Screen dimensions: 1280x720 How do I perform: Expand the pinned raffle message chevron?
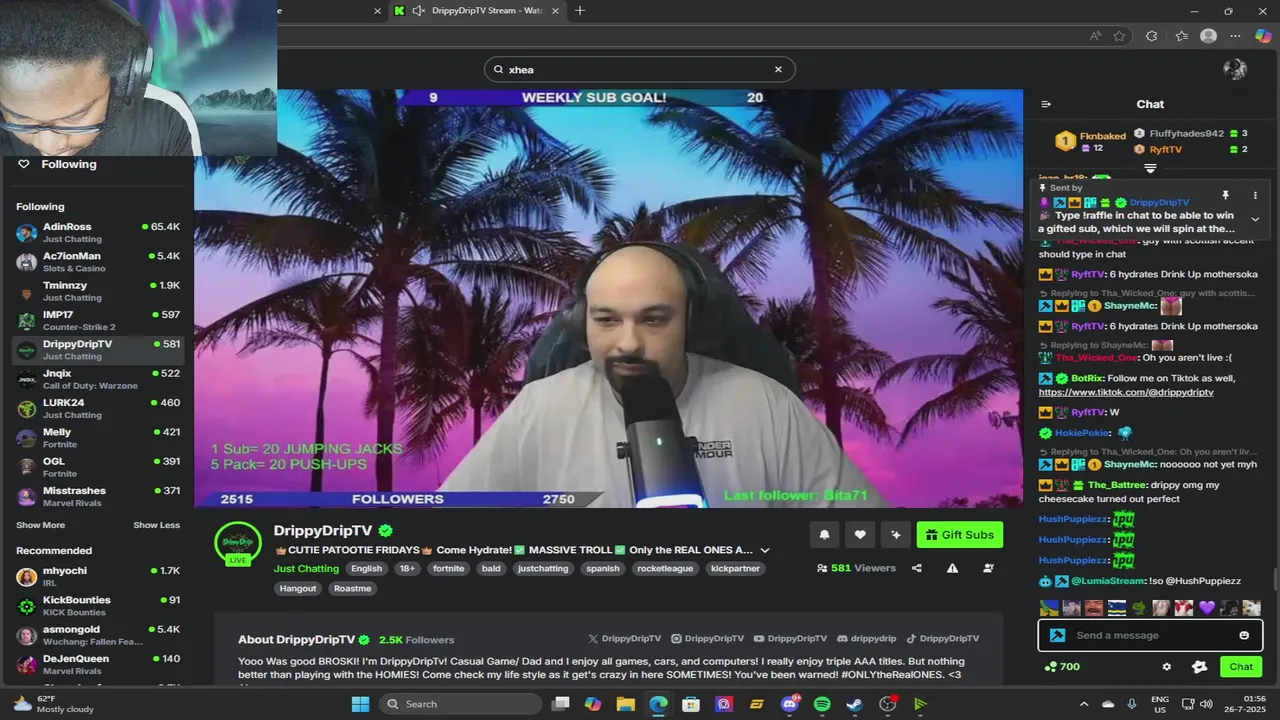pyautogui.click(x=1255, y=219)
